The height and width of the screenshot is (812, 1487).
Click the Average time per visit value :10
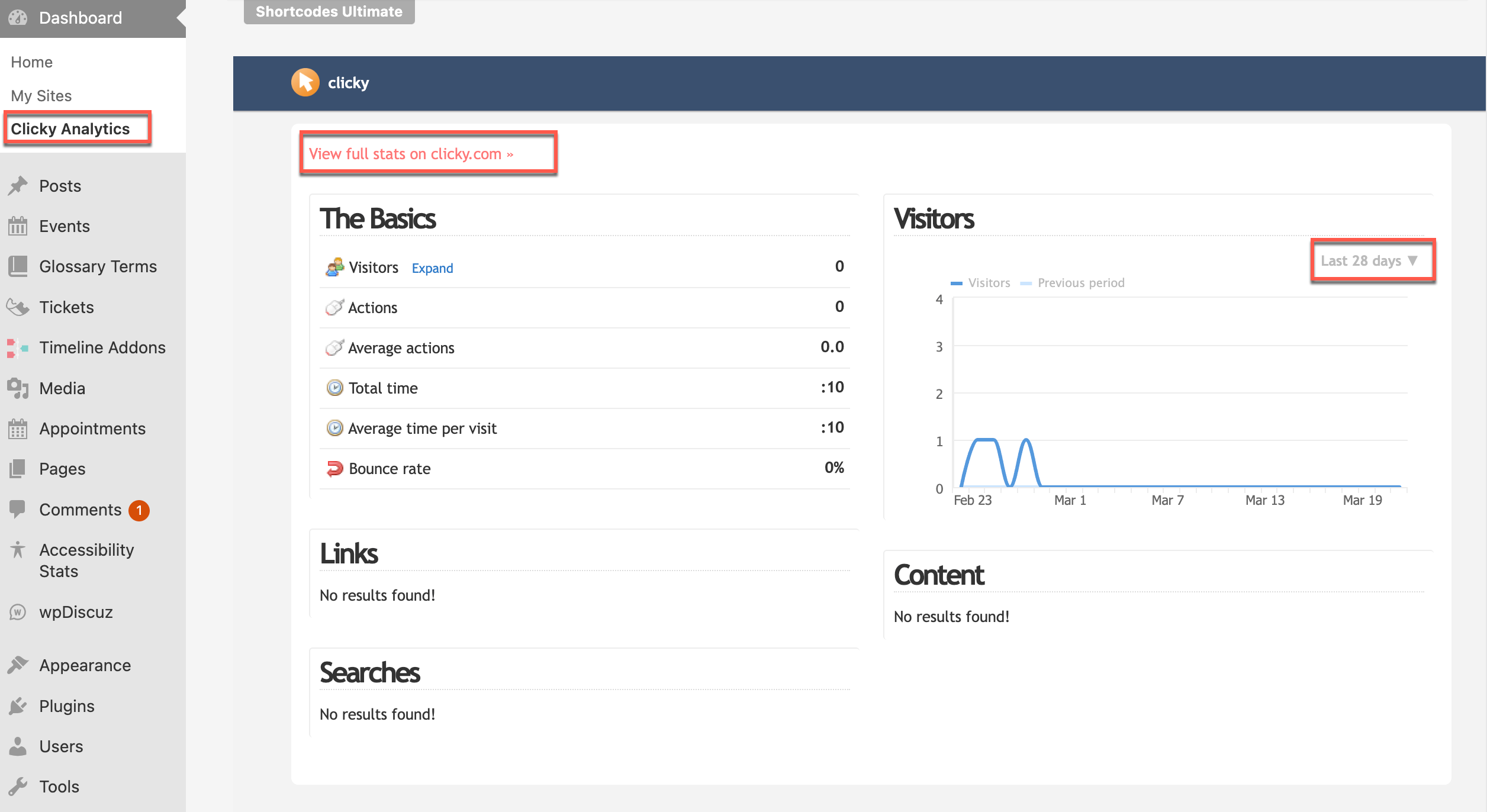tap(832, 427)
